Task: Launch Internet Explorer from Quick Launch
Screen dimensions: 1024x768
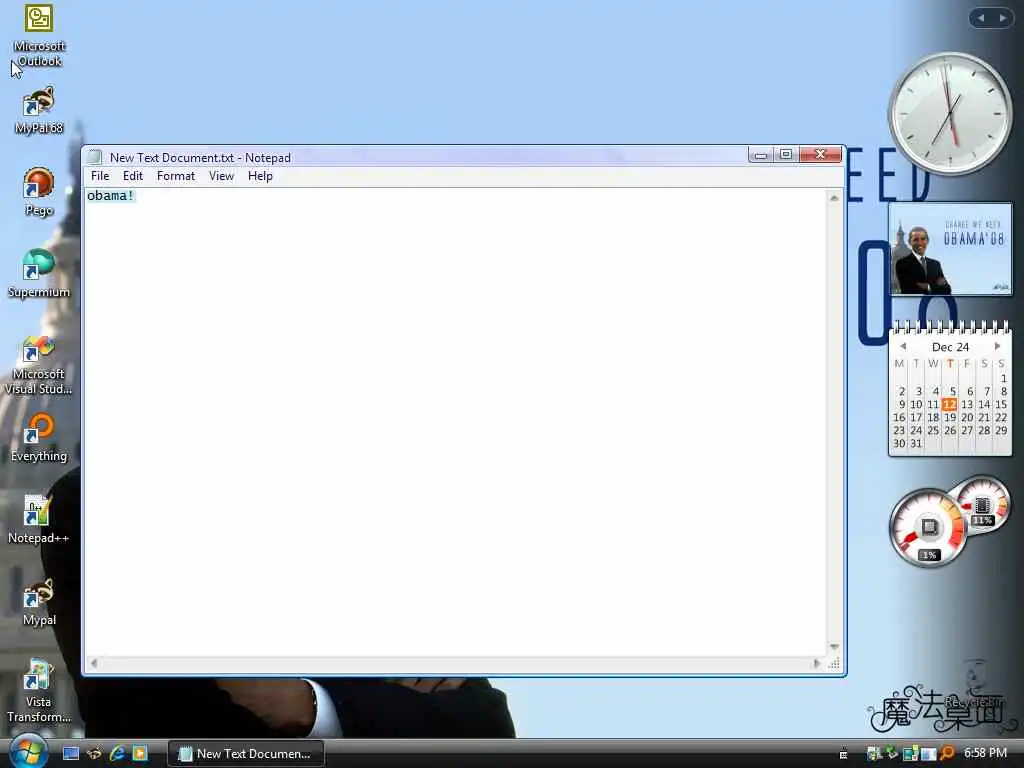Action: pyautogui.click(x=118, y=754)
